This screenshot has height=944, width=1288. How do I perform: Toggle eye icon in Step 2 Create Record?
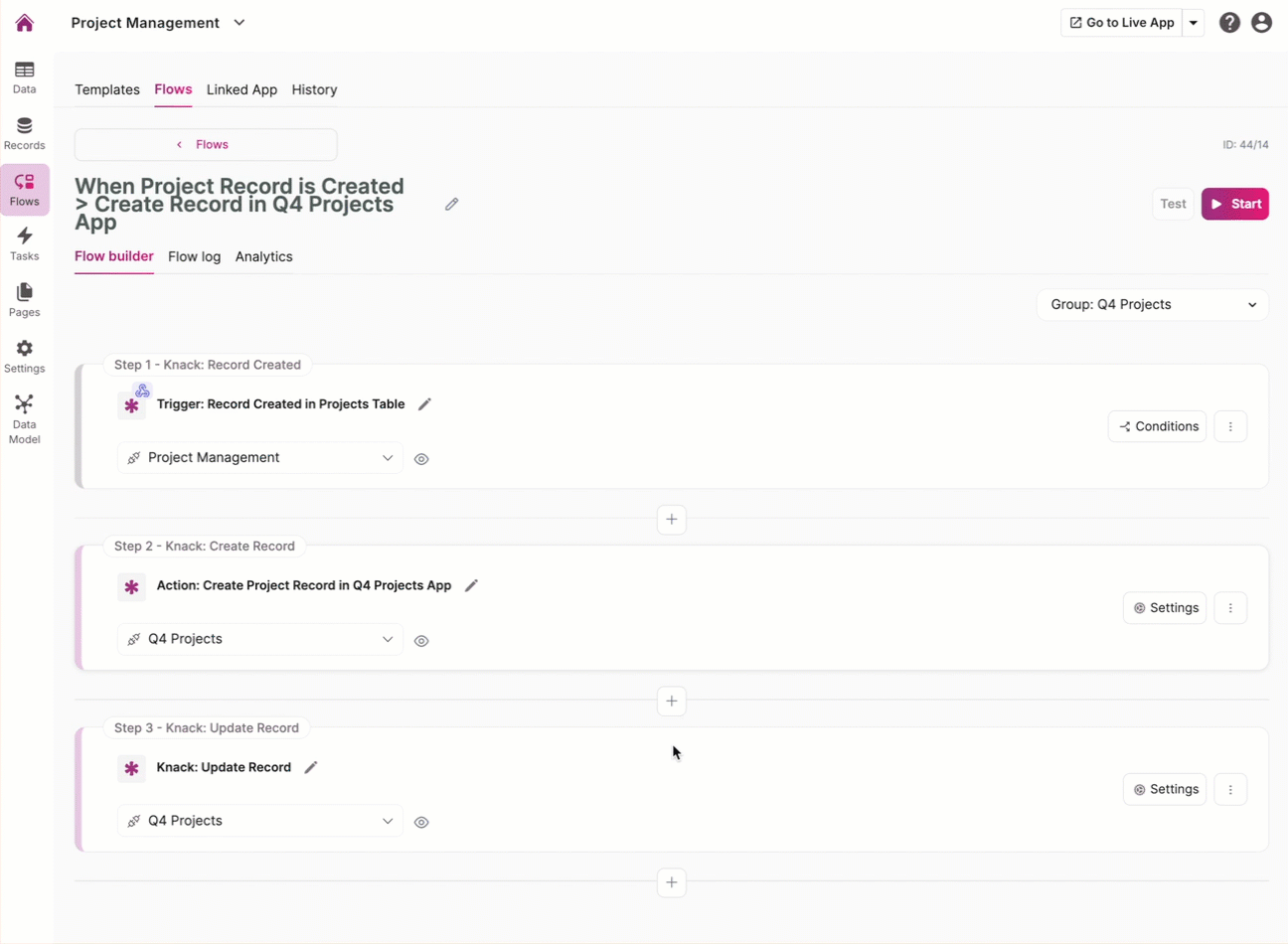point(421,641)
